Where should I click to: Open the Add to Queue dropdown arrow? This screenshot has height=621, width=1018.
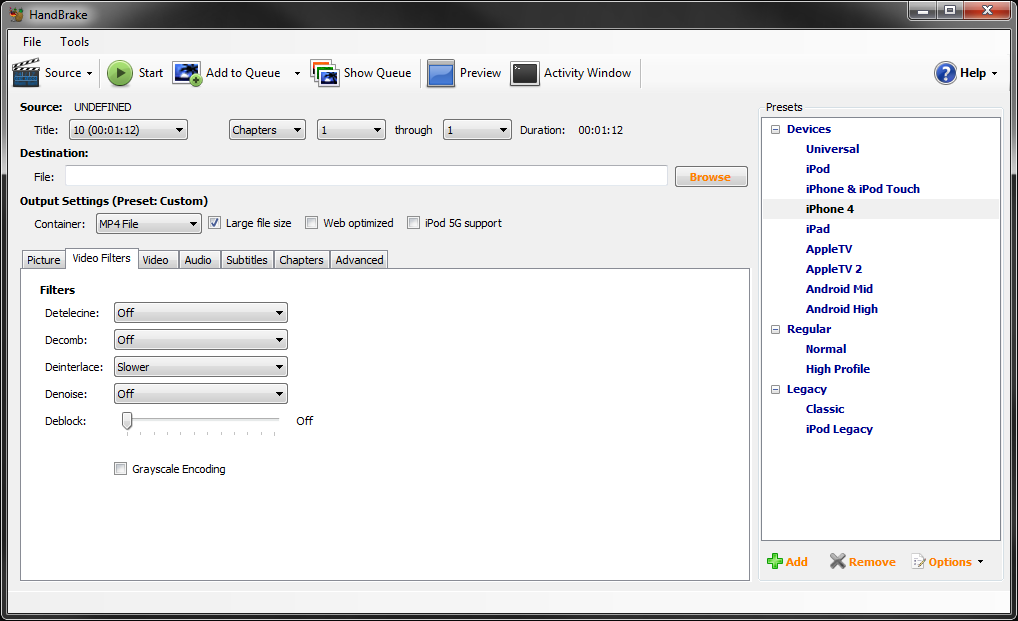point(297,73)
